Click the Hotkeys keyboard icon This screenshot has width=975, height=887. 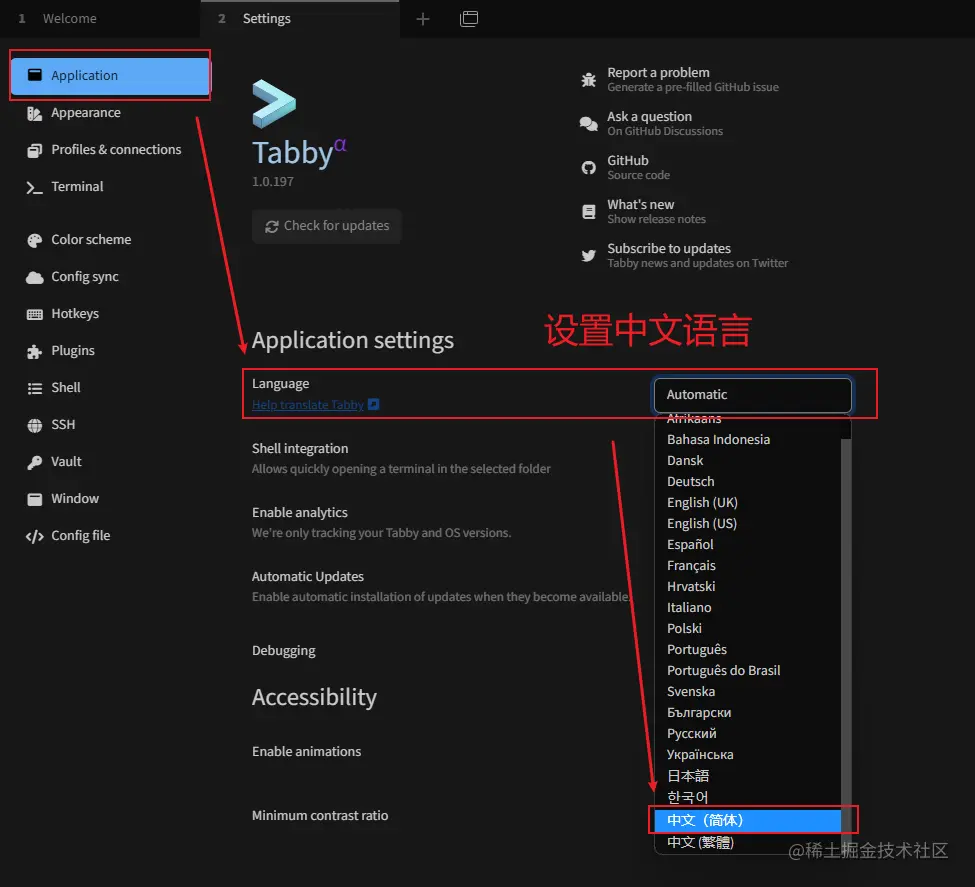35,314
